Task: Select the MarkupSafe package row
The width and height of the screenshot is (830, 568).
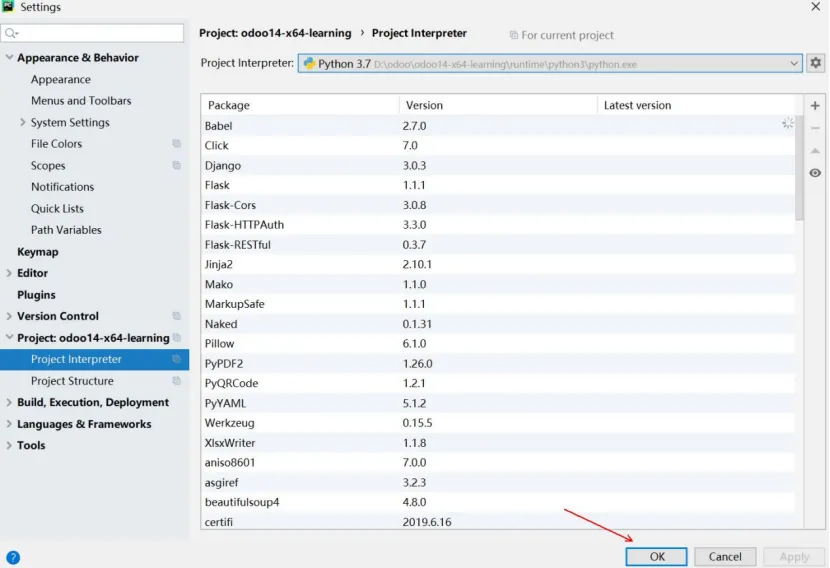Action: 498,304
